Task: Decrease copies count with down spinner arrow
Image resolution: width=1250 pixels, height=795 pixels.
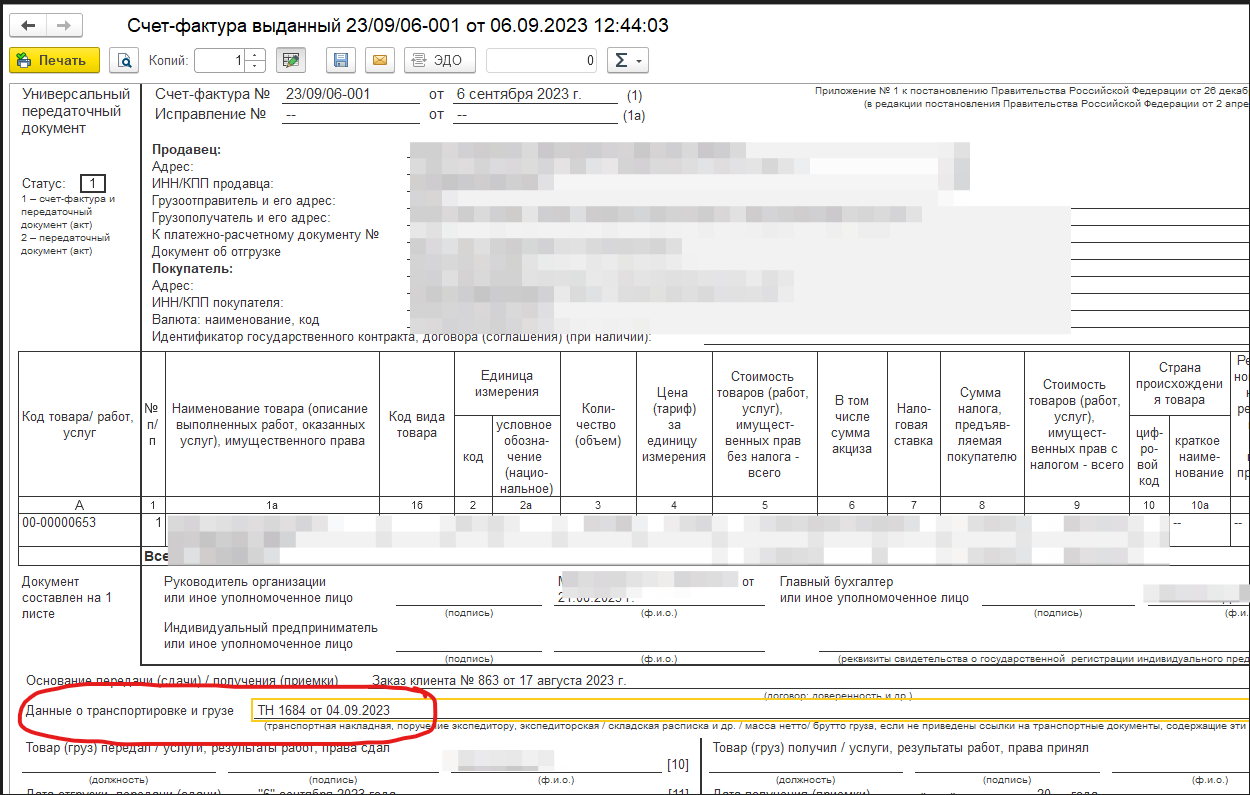Action: pos(255,67)
